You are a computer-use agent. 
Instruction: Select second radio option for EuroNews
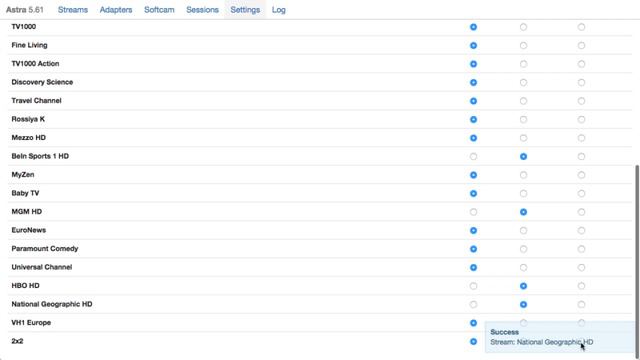(523, 231)
